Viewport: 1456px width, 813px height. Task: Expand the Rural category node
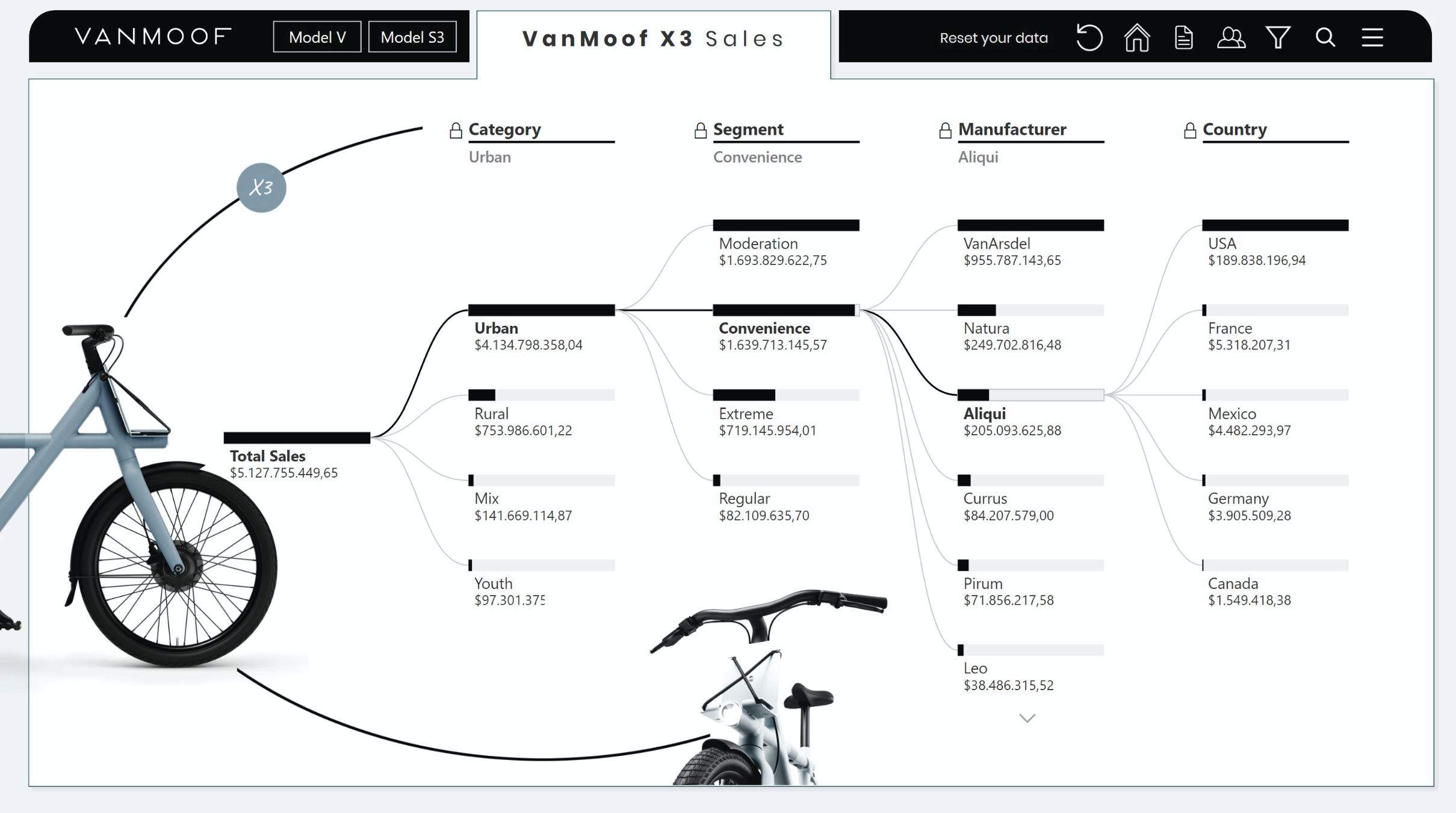click(x=541, y=396)
